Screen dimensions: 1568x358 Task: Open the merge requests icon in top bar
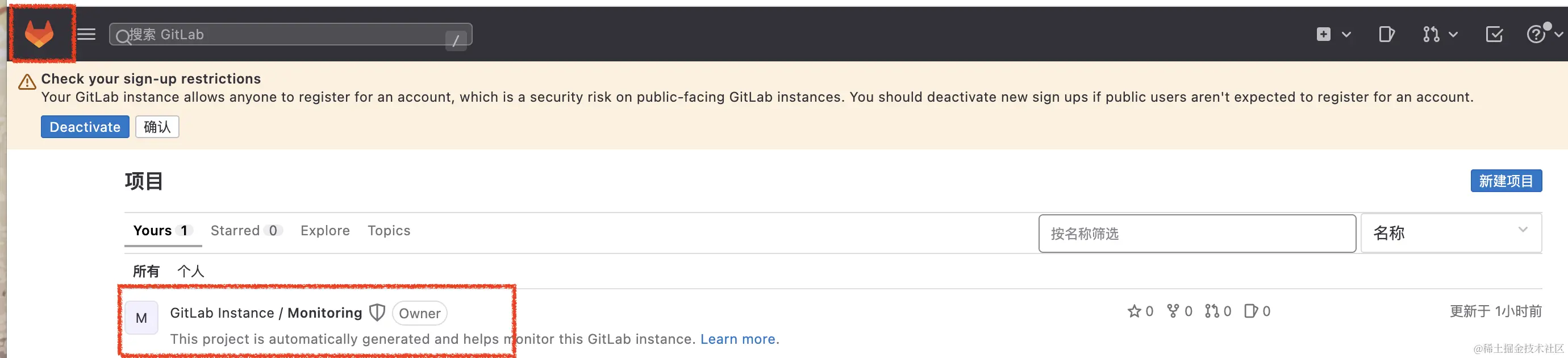tap(1431, 34)
